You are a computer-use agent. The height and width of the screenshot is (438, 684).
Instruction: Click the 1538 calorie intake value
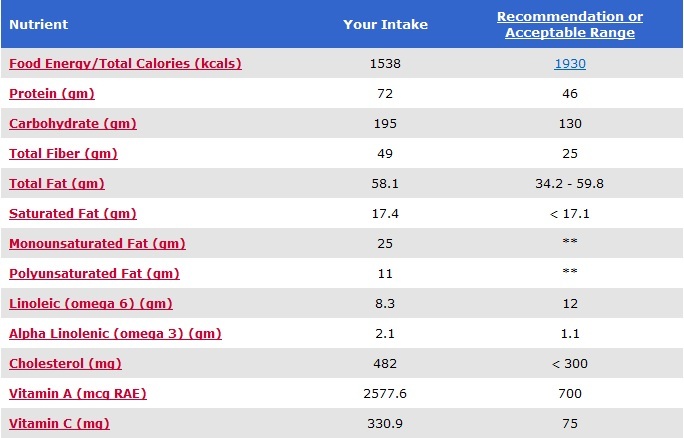pyautogui.click(x=384, y=64)
